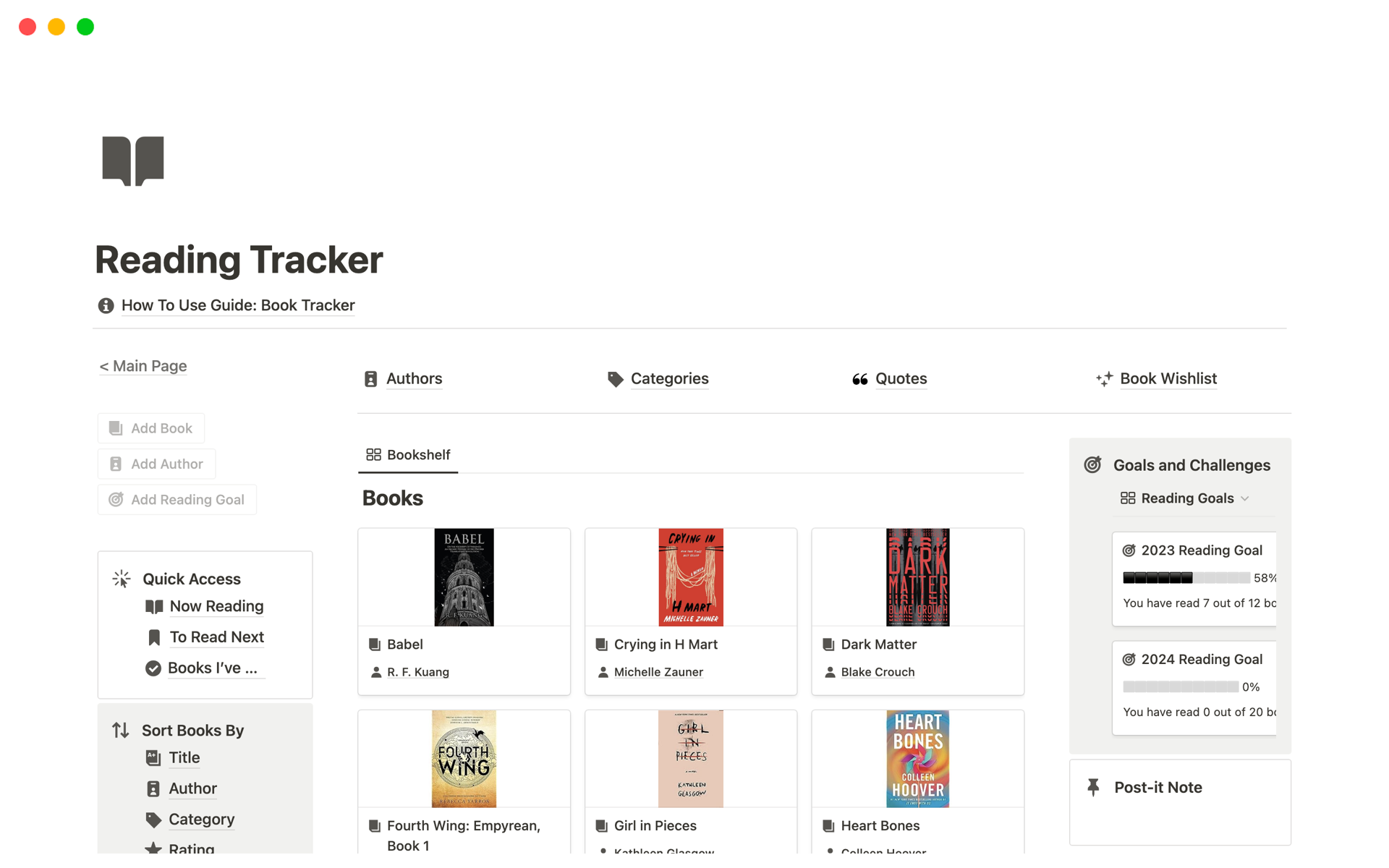The image size is (1389, 868).
Task: Click the info icon beside How To Use Guide
Action: click(x=106, y=306)
